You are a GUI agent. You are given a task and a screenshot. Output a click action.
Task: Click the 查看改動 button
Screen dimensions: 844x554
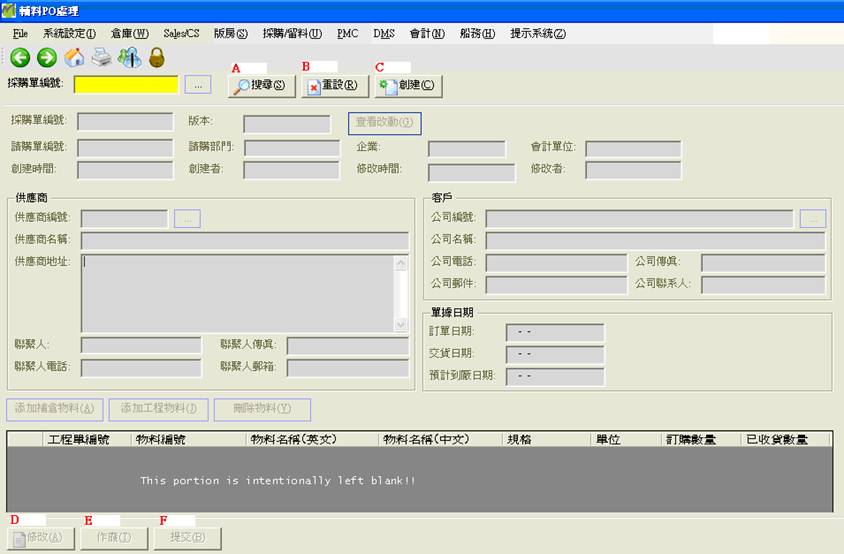point(385,123)
